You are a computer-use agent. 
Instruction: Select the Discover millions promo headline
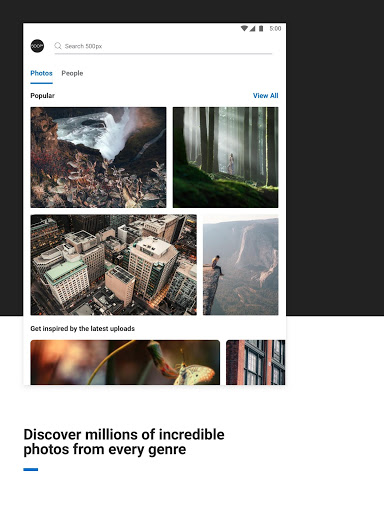click(124, 442)
